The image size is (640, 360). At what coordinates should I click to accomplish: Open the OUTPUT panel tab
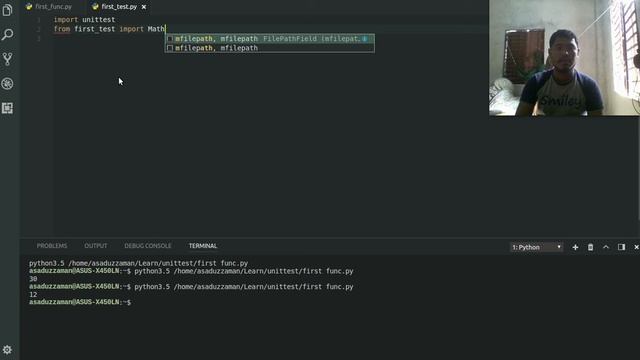click(96, 246)
